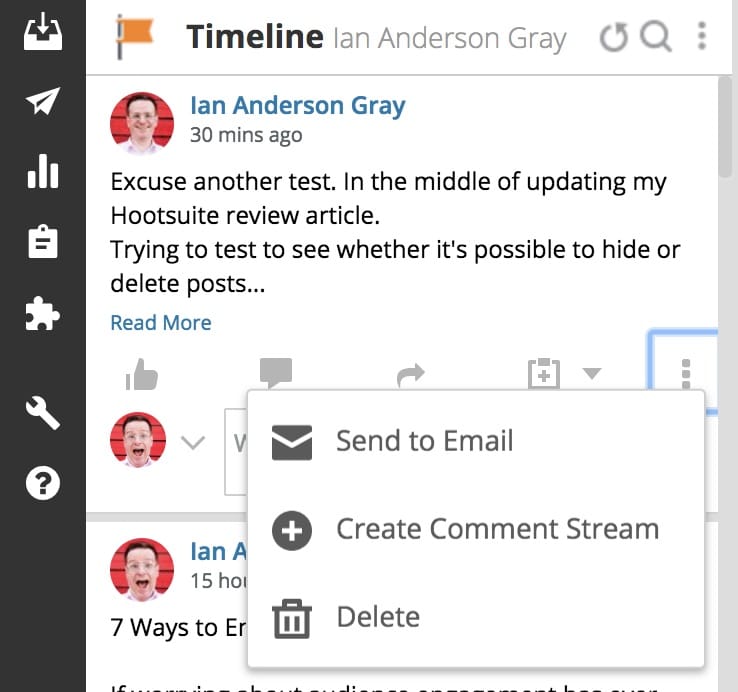Open the Publisher paper plane icon
The height and width of the screenshot is (692, 738).
(x=43, y=101)
